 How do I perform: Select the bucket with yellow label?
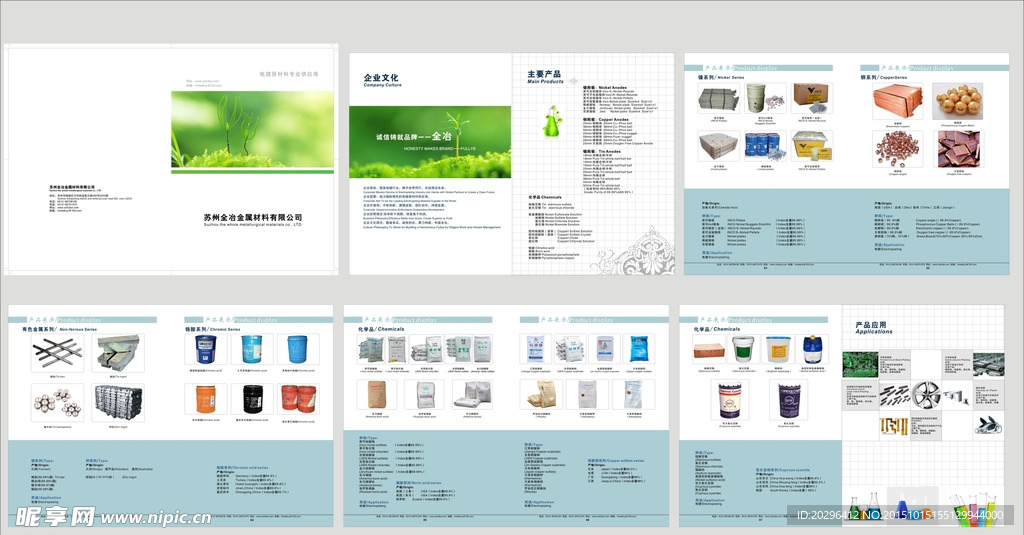[778, 351]
